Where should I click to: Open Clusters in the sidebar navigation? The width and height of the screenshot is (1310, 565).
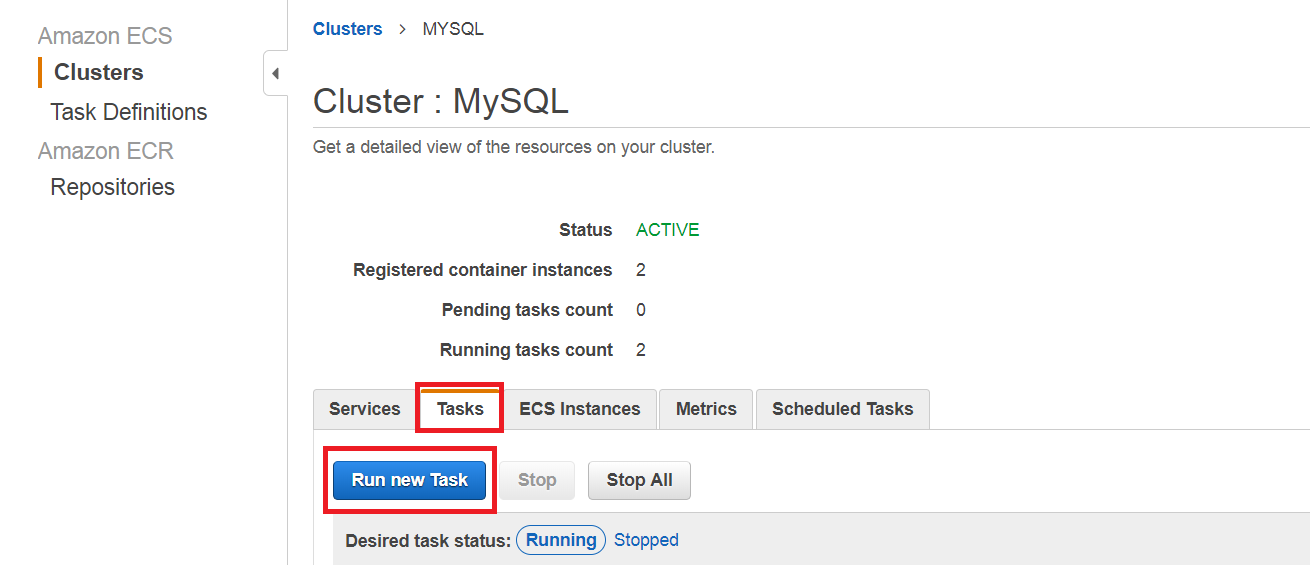98,72
